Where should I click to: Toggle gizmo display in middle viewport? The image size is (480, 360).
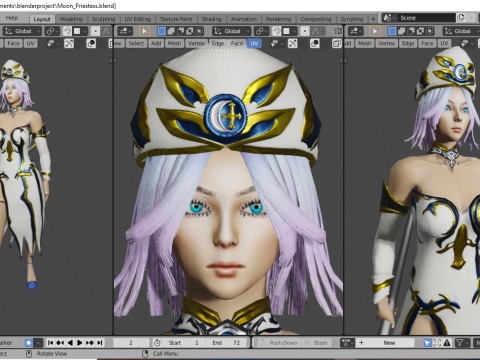(292, 43)
